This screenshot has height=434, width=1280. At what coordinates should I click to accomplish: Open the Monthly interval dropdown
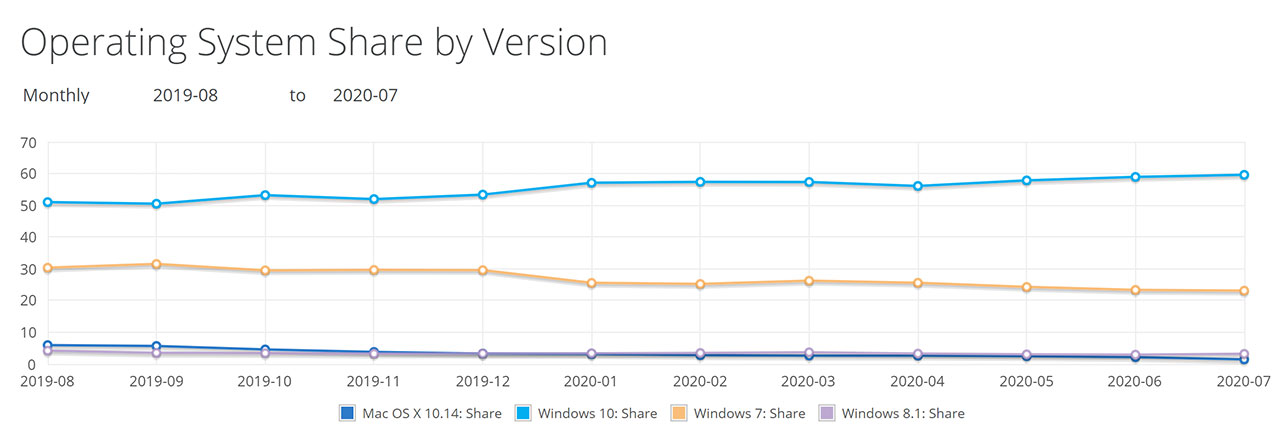click(56, 96)
